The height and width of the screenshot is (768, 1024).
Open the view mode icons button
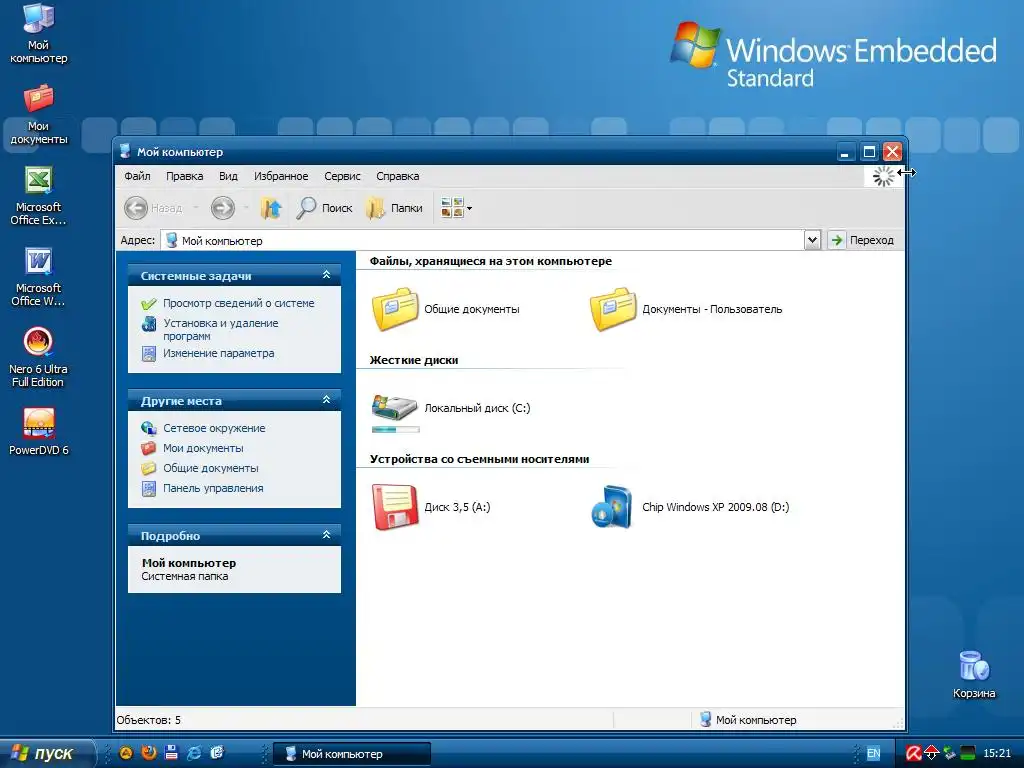tap(452, 208)
